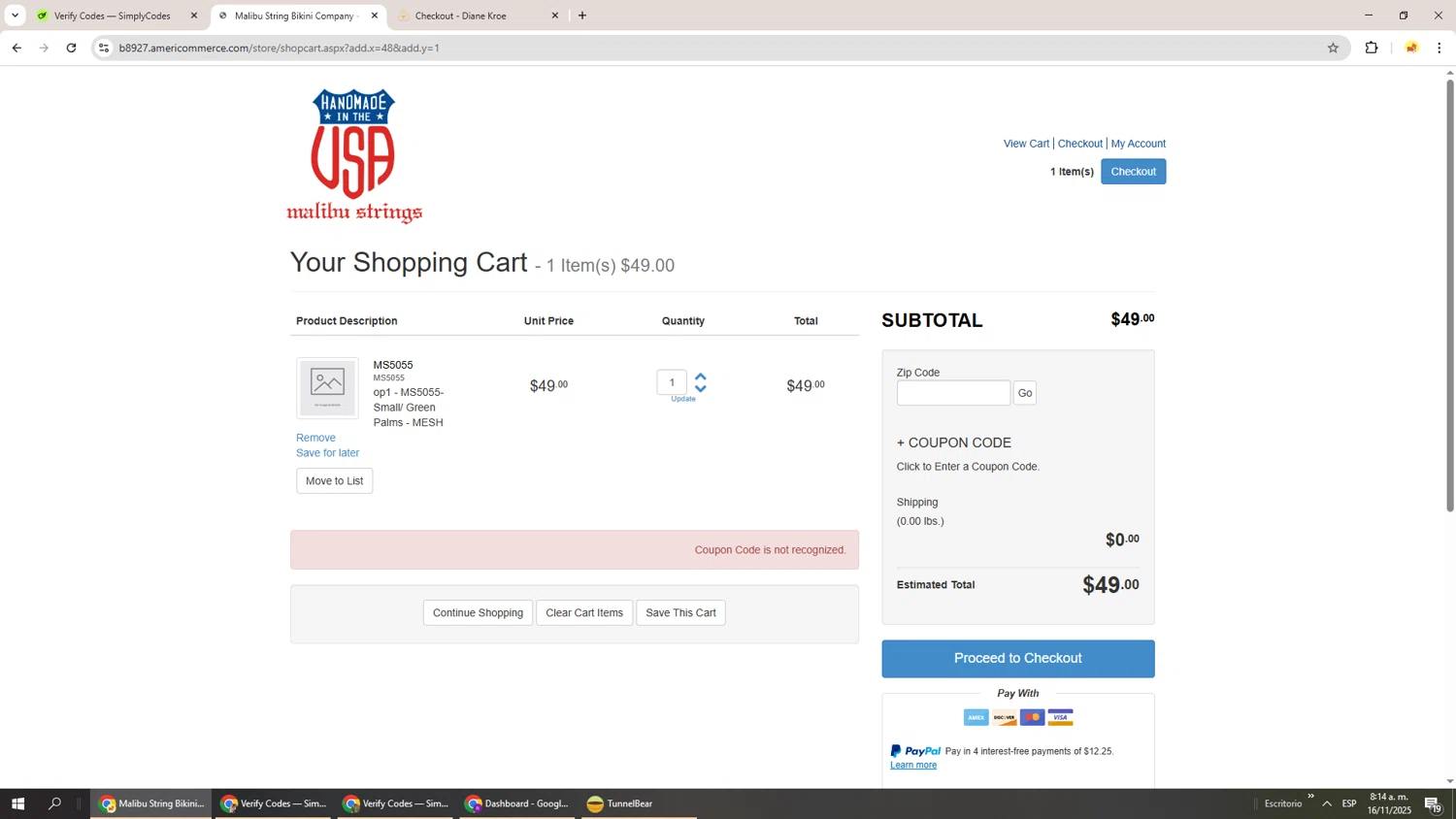Open the taskbar clock and date
The image size is (1456, 819).
click(1389, 803)
